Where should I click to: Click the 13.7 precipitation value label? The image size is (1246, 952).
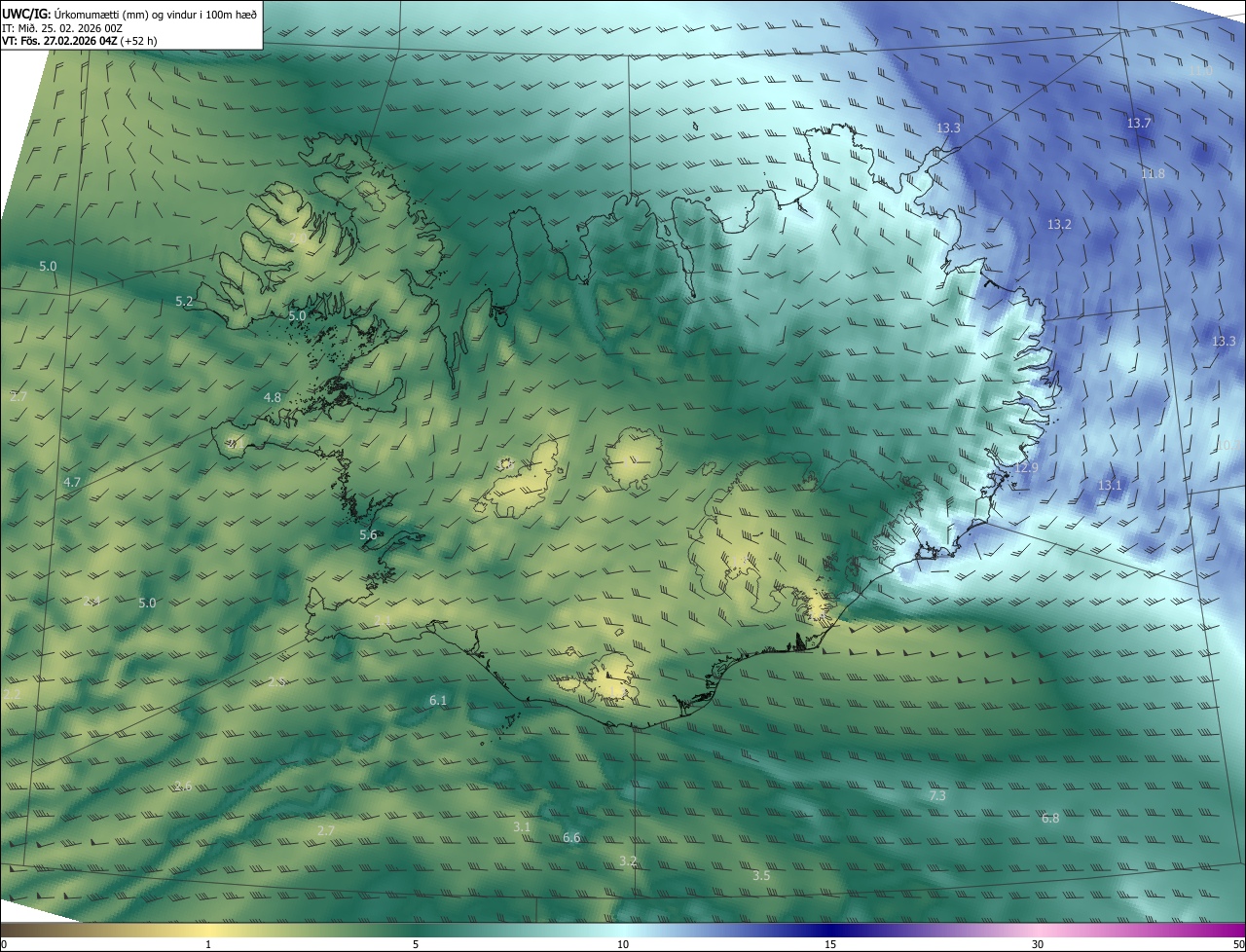point(1139,123)
